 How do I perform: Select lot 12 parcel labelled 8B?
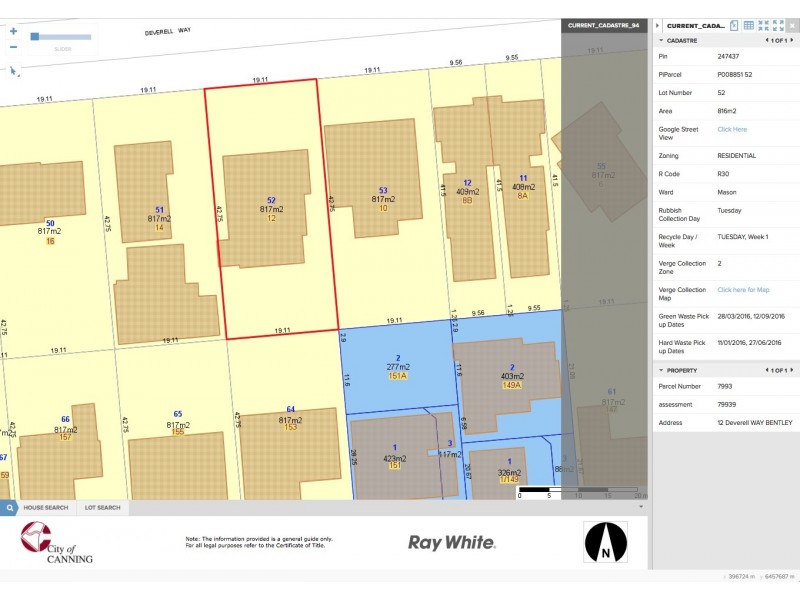click(467, 192)
